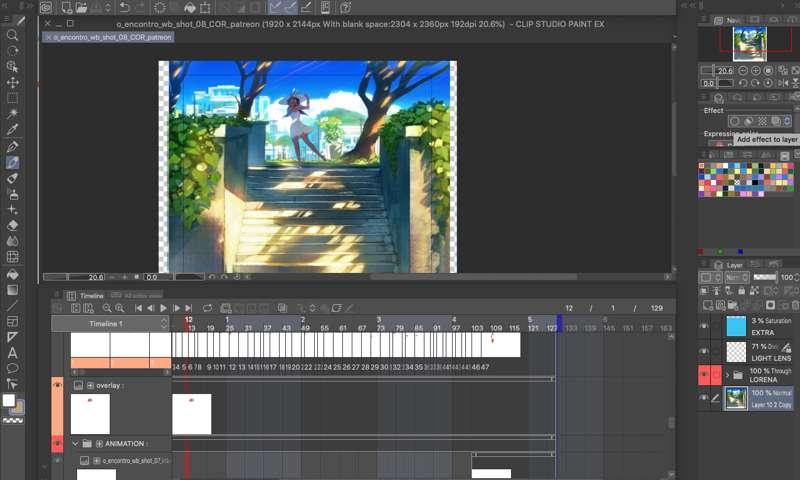Open the blending mode dropdown in Layer panel
Viewport: 800px width, 480px height.
pyautogui.click(x=738, y=277)
